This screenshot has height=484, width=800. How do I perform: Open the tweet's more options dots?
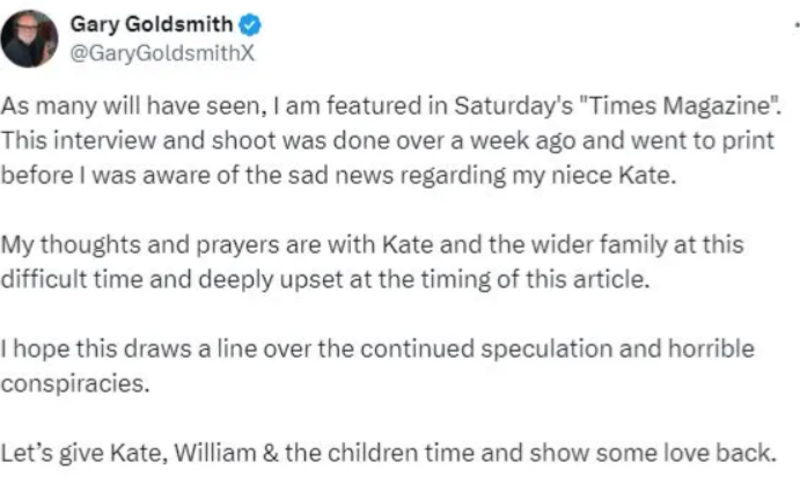coord(797,24)
